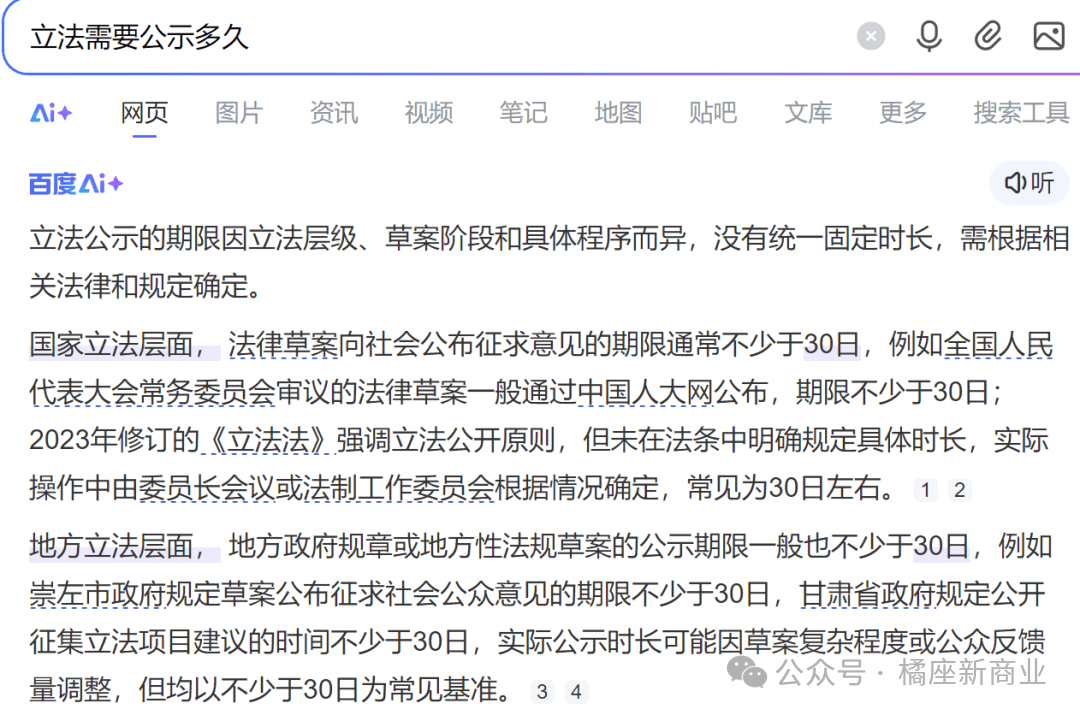Viewport: 1080px width, 715px height.
Task: Click the 百度Ai+ logo
Action: (76, 184)
